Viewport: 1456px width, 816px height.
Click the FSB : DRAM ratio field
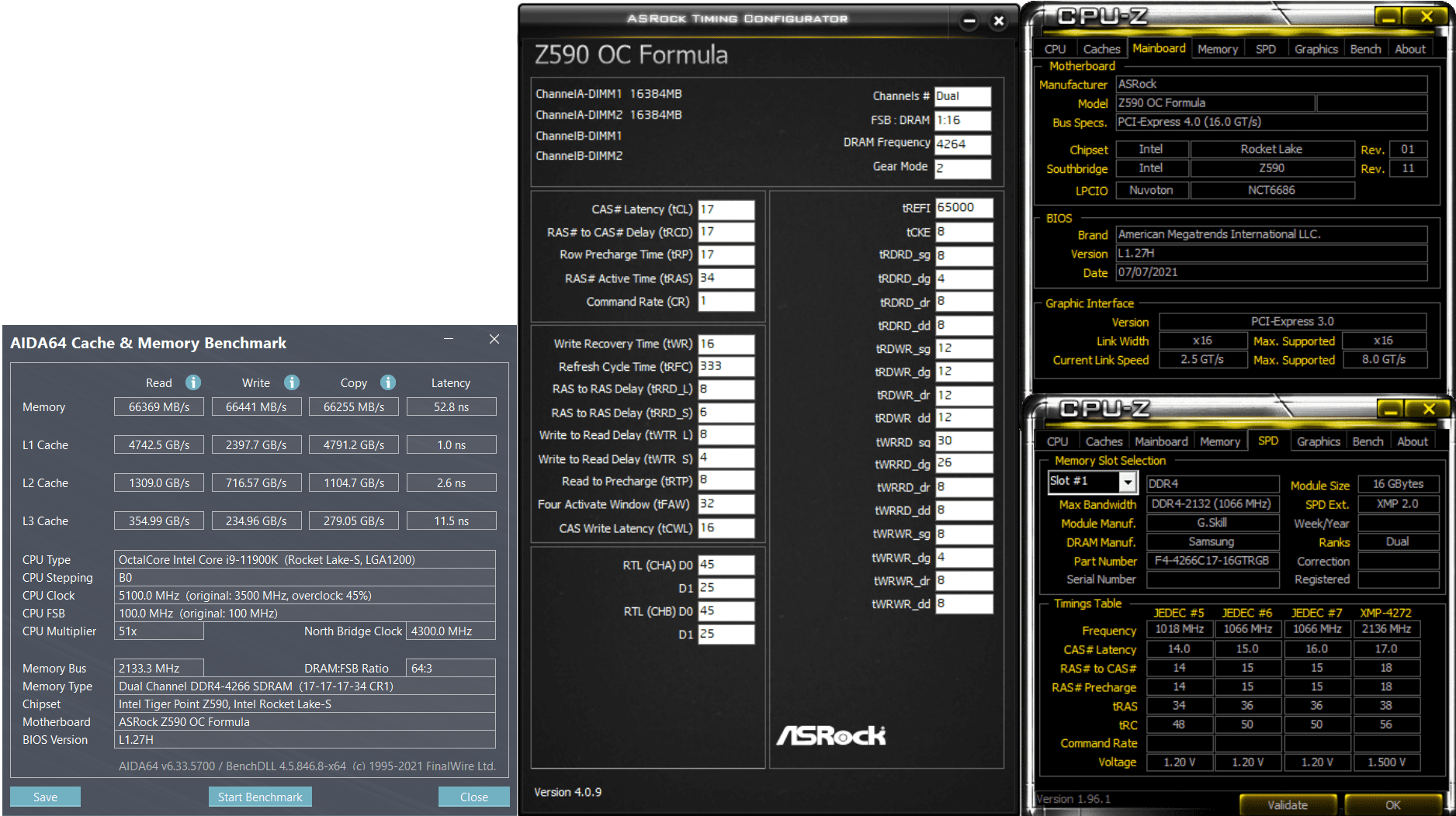coord(962,120)
